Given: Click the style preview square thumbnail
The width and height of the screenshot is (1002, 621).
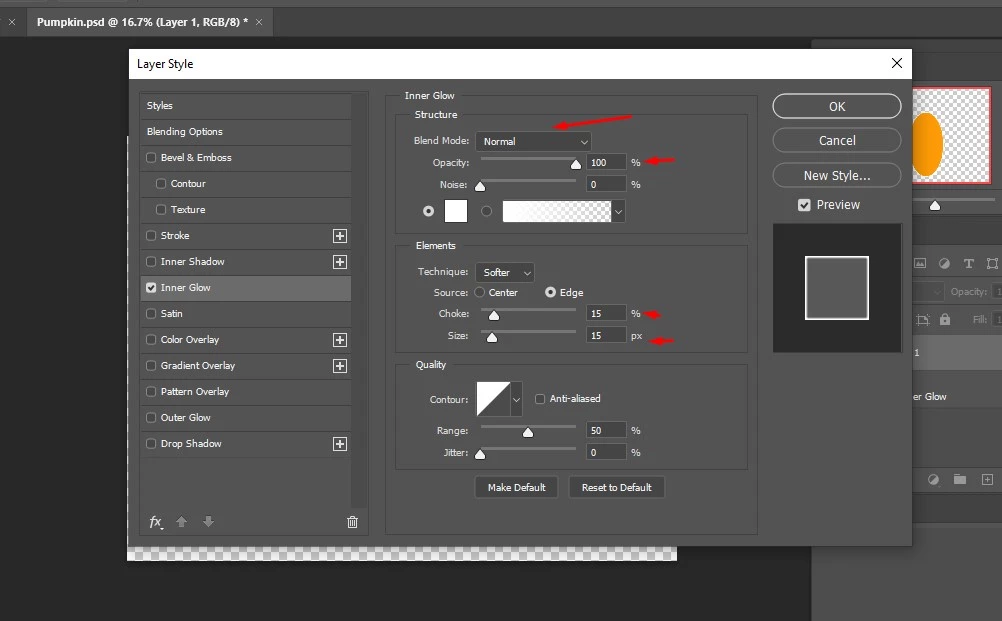Looking at the screenshot, I should tap(836, 288).
